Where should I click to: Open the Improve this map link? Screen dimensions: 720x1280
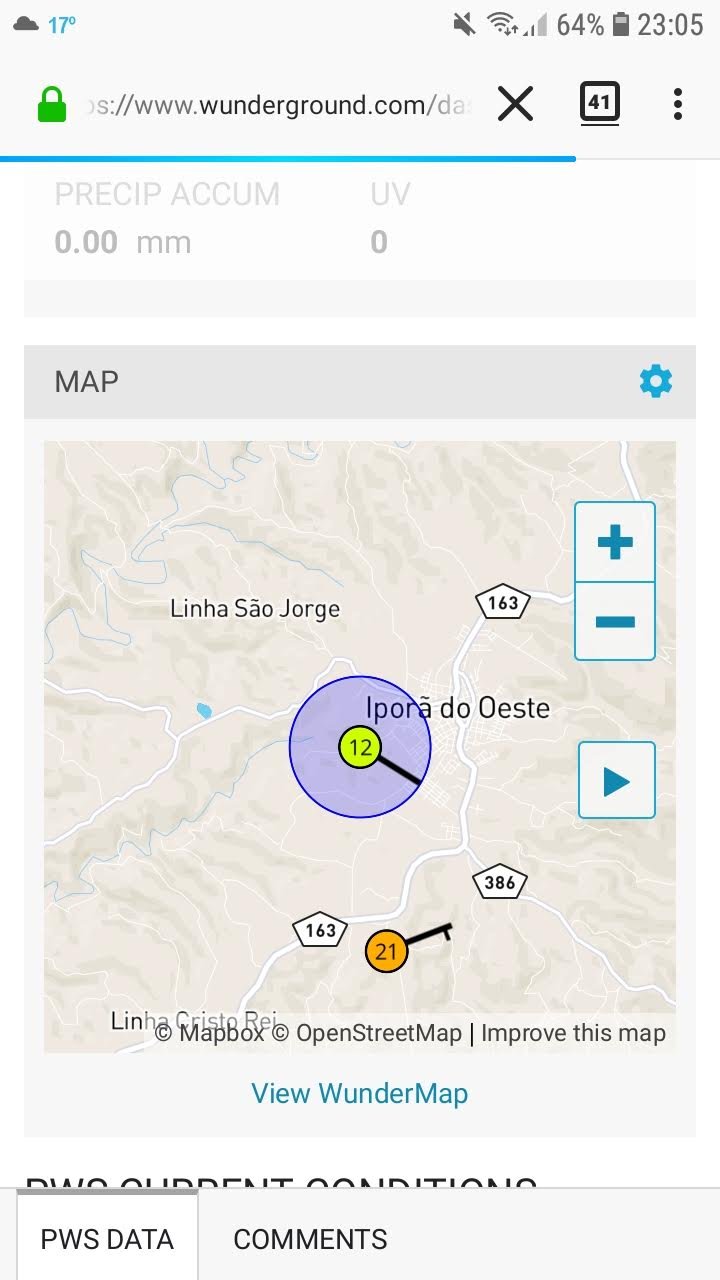[573, 1033]
